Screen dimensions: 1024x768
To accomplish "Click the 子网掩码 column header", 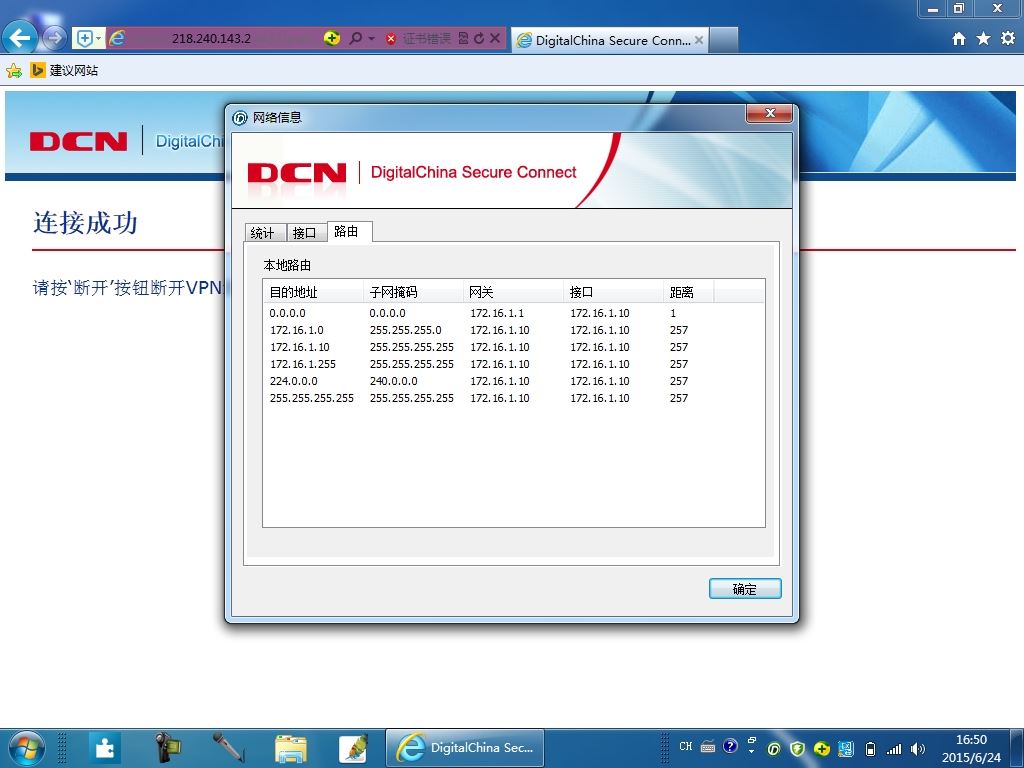I will click(x=413, y=292).
